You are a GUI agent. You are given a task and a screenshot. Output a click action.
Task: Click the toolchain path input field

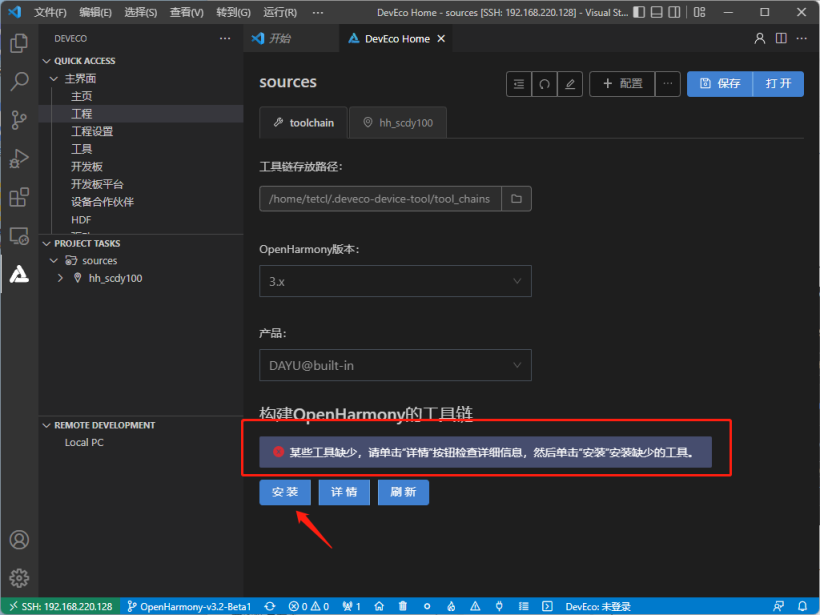[380, 199]
